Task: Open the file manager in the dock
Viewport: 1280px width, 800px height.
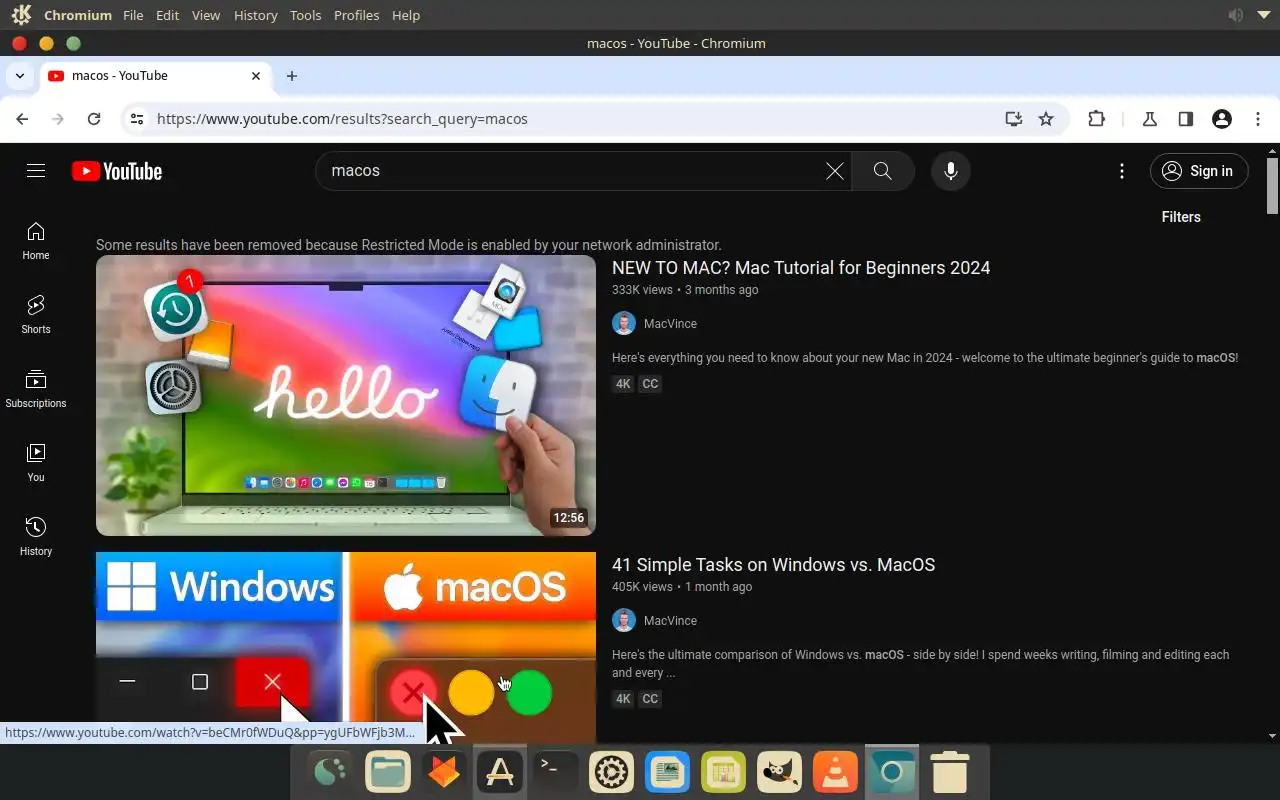Action: point(388,772)
